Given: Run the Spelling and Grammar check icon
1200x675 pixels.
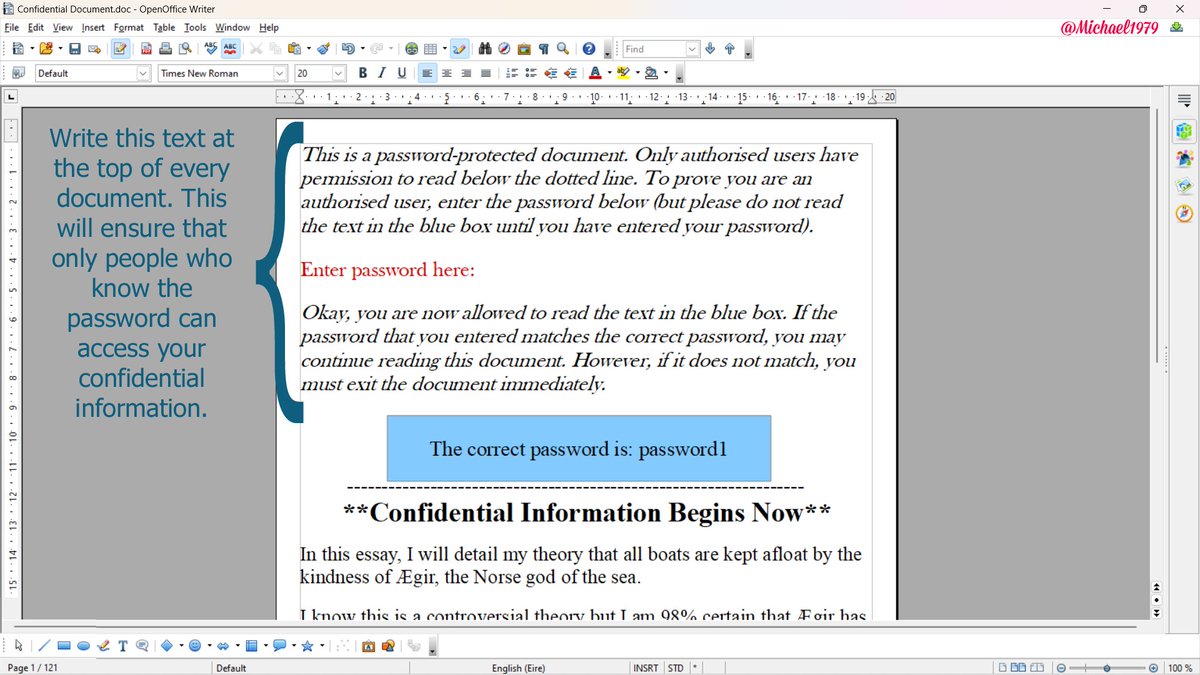Looking at the screenshot, I should click(x=211, y=48).
